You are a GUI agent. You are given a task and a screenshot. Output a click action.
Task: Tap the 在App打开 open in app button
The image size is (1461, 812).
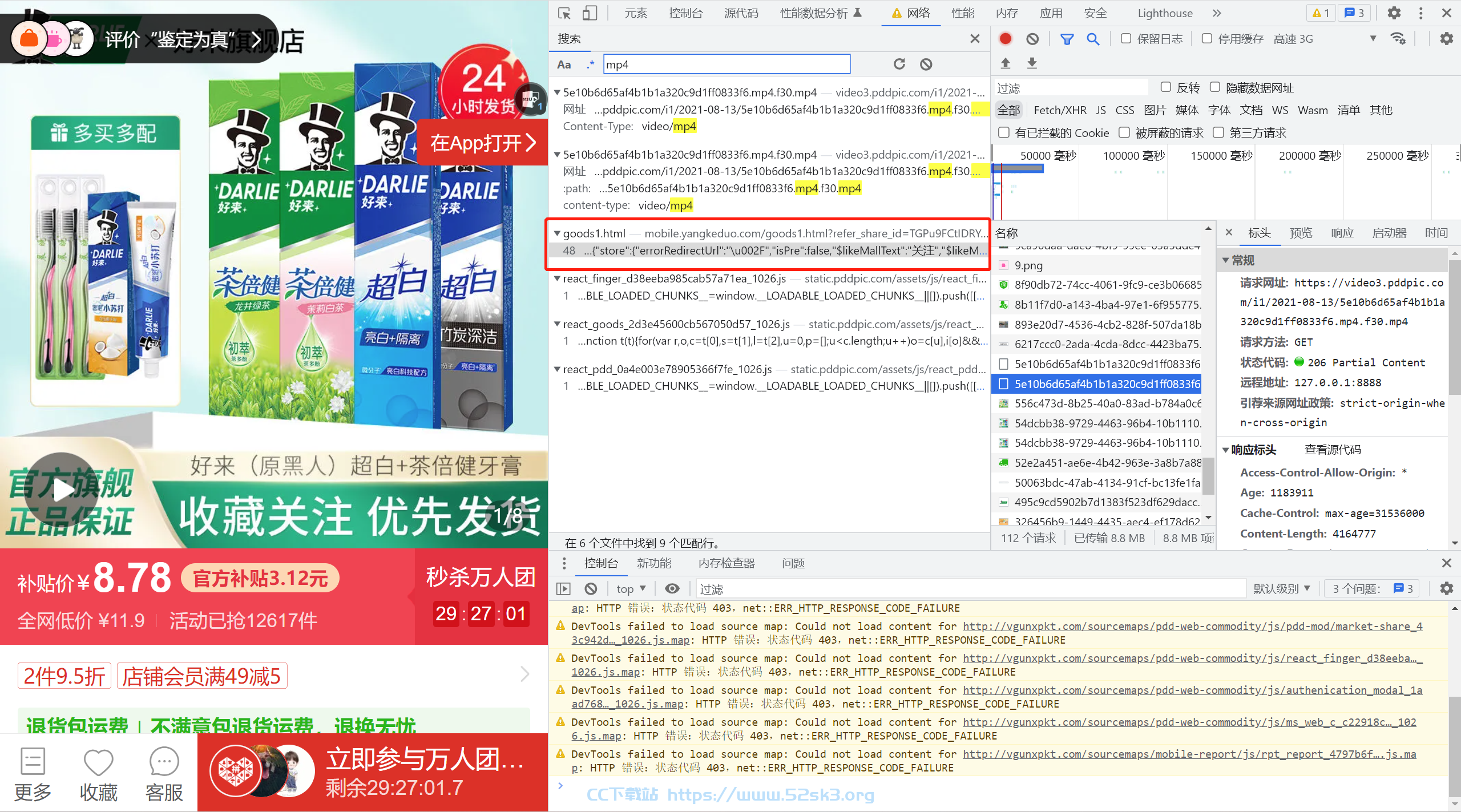482,143
